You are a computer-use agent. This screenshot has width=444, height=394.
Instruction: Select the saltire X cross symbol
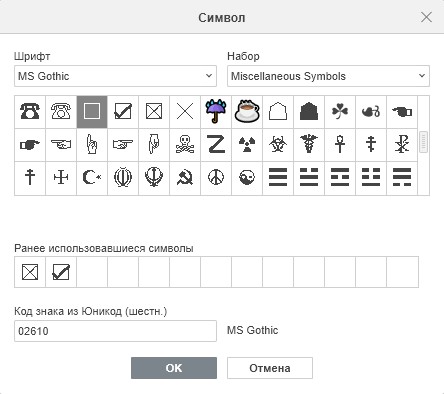[185, 112]
